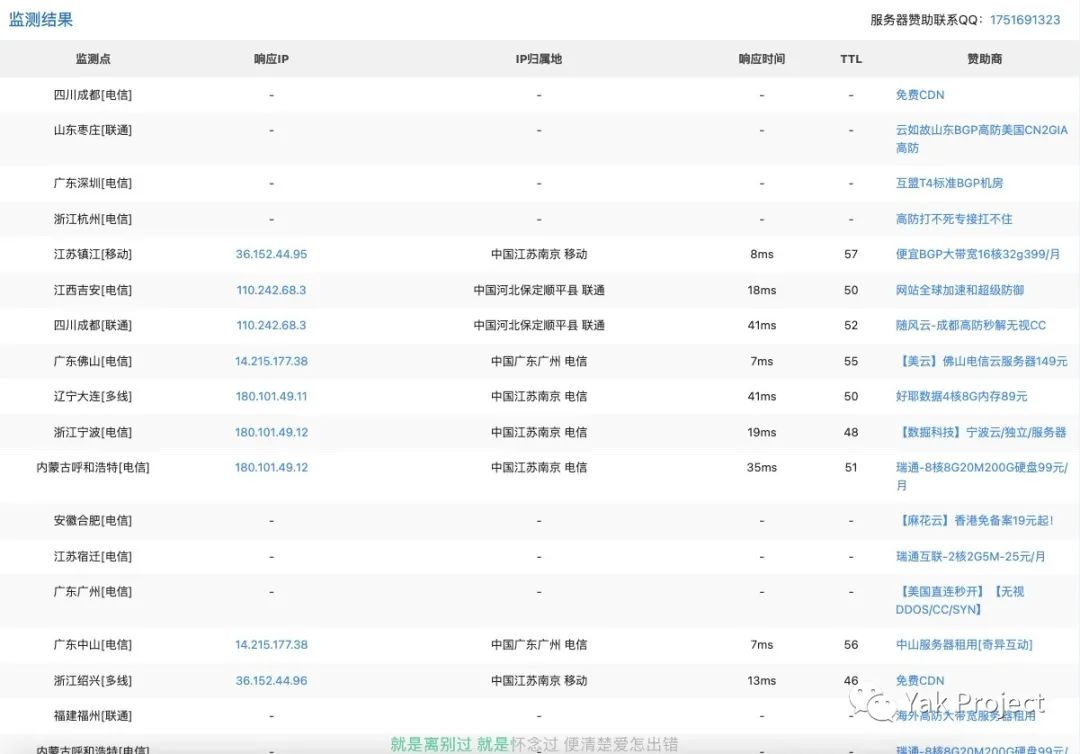The height and width of the screenshot is (754, 1080).
Task: Select monitor point 江苏宿迁[电信]
Action: (x=93, y=556)
